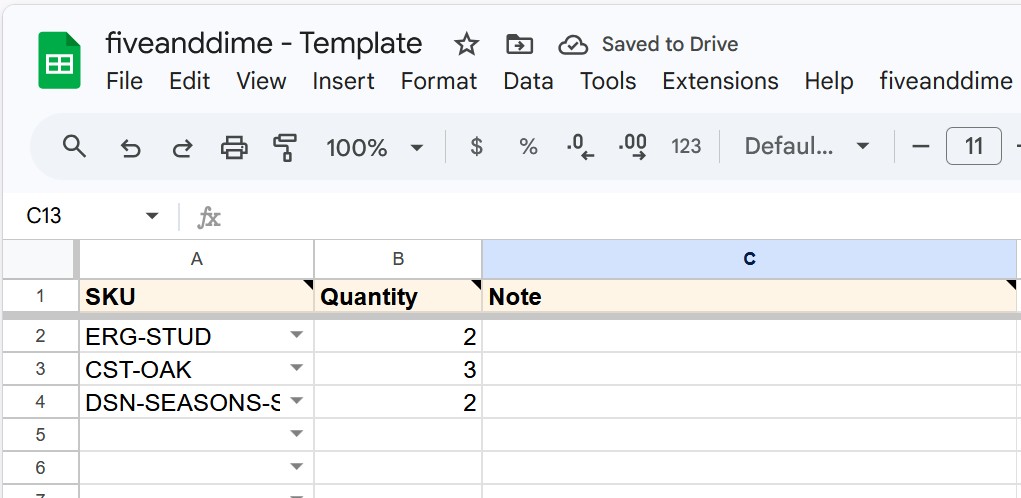Select row 5 header
This screenshot has width=1021, height=498.
(x=40, y=434)
